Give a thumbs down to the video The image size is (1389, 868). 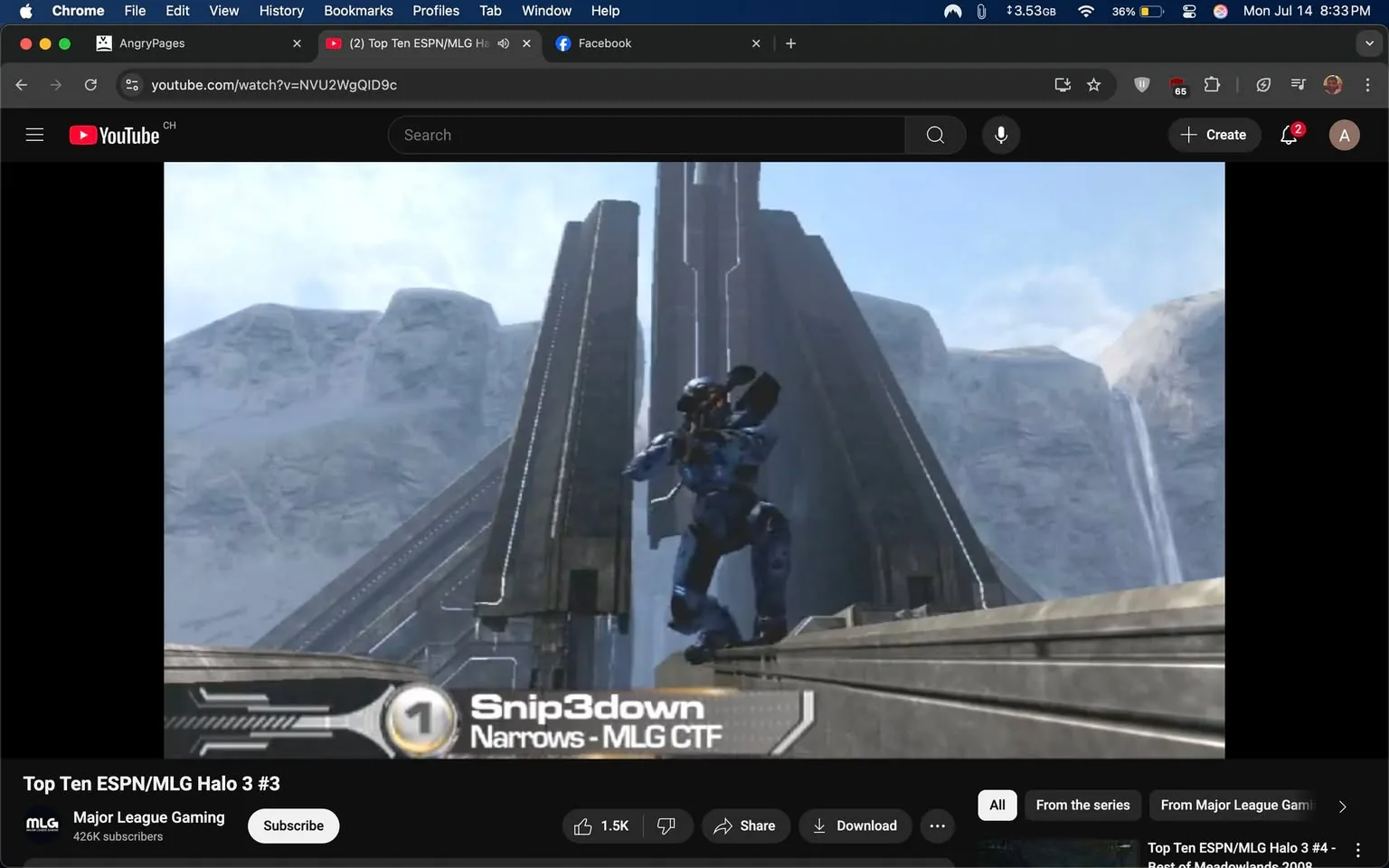coord(666,826)
